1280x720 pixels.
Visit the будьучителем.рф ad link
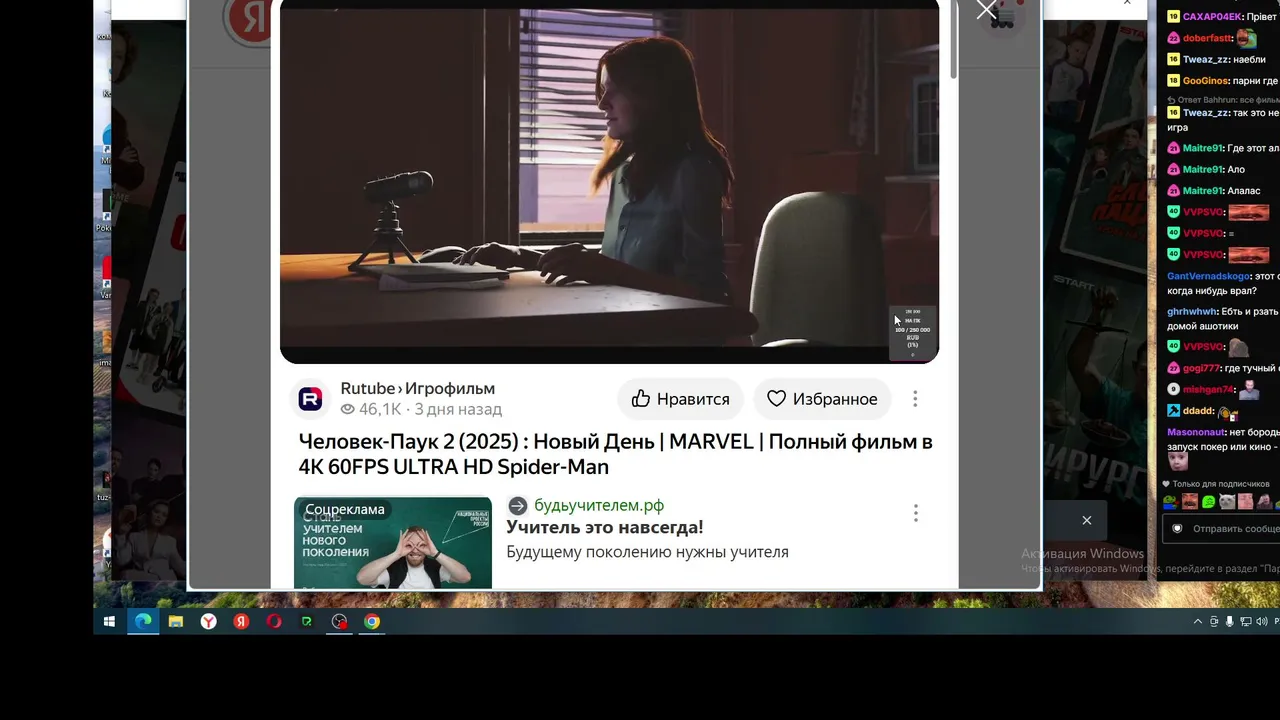click(599, 505)
